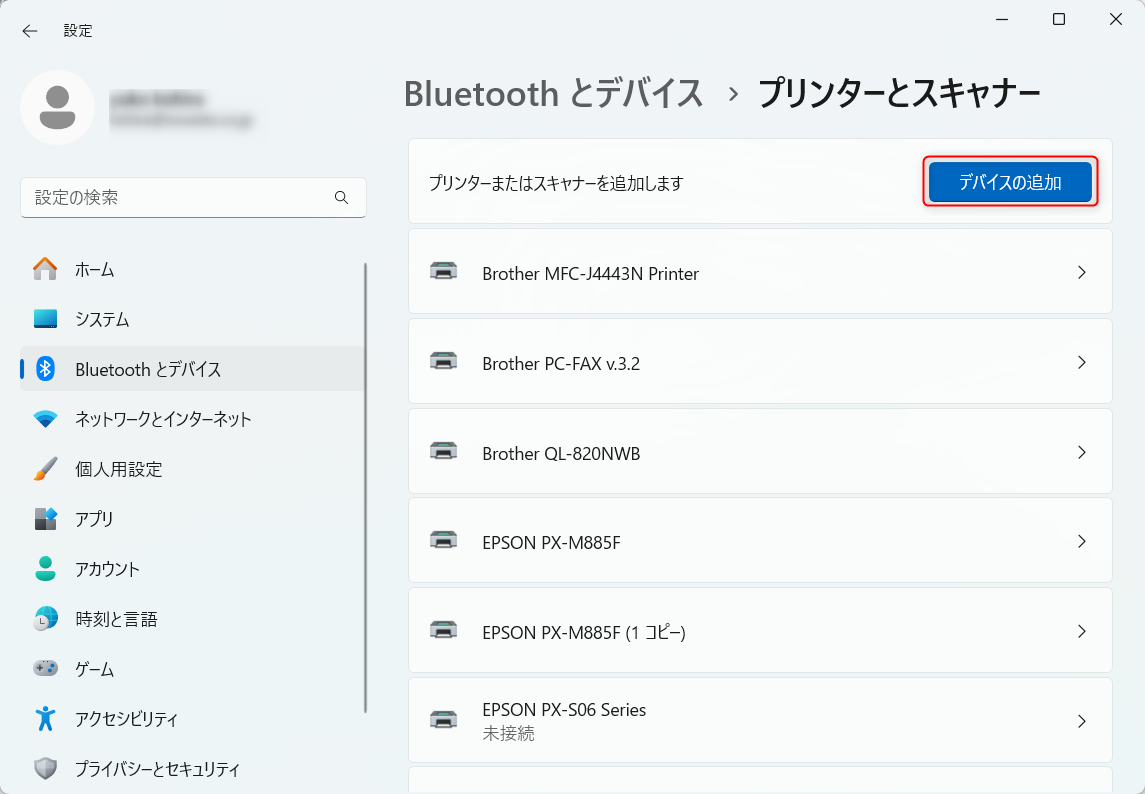Viewport: 1145px width, 794px height.
Task: Click the personalization paintbrush icon
Action: point(45,469)
